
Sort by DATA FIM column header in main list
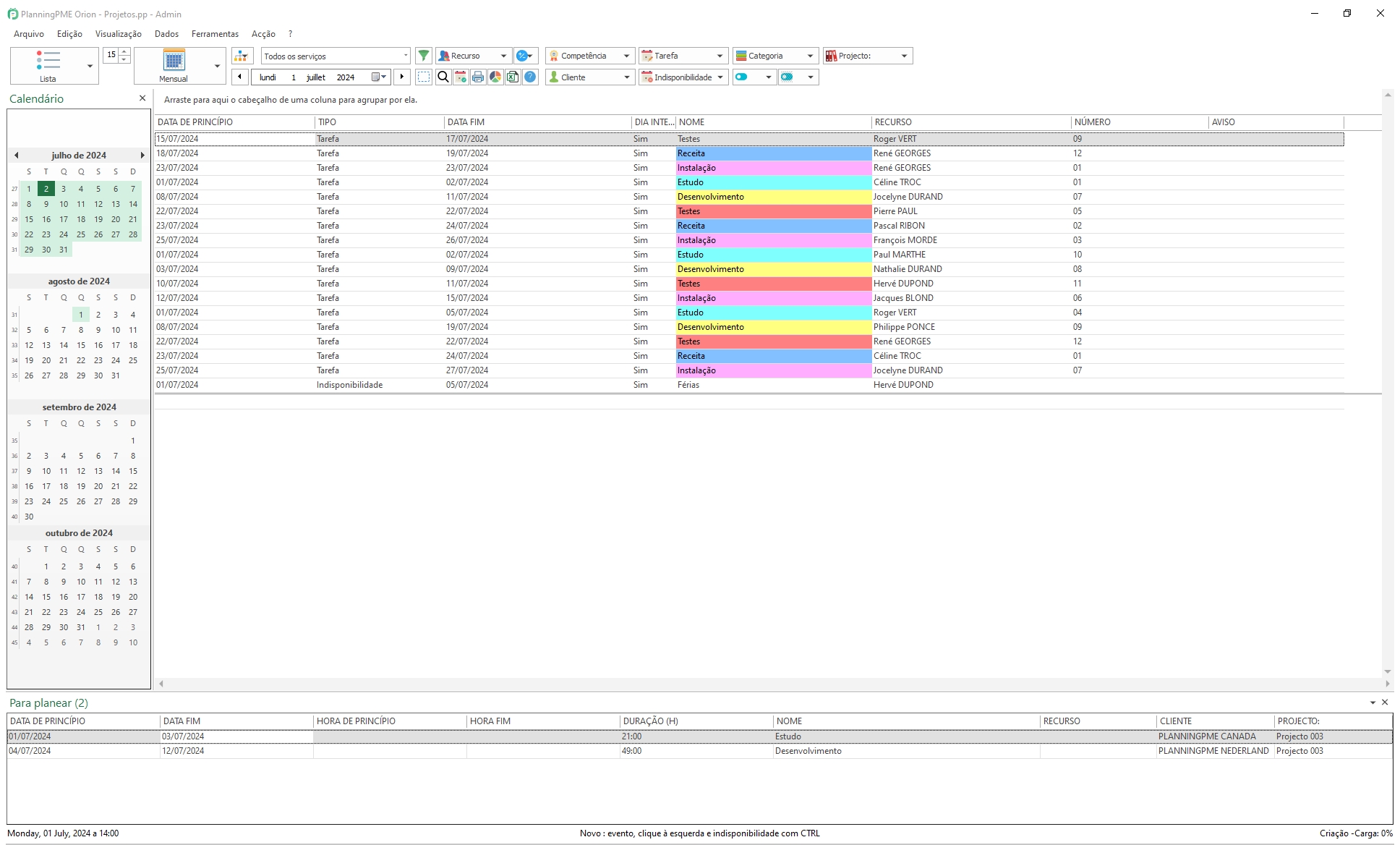(x=538, y=122)
